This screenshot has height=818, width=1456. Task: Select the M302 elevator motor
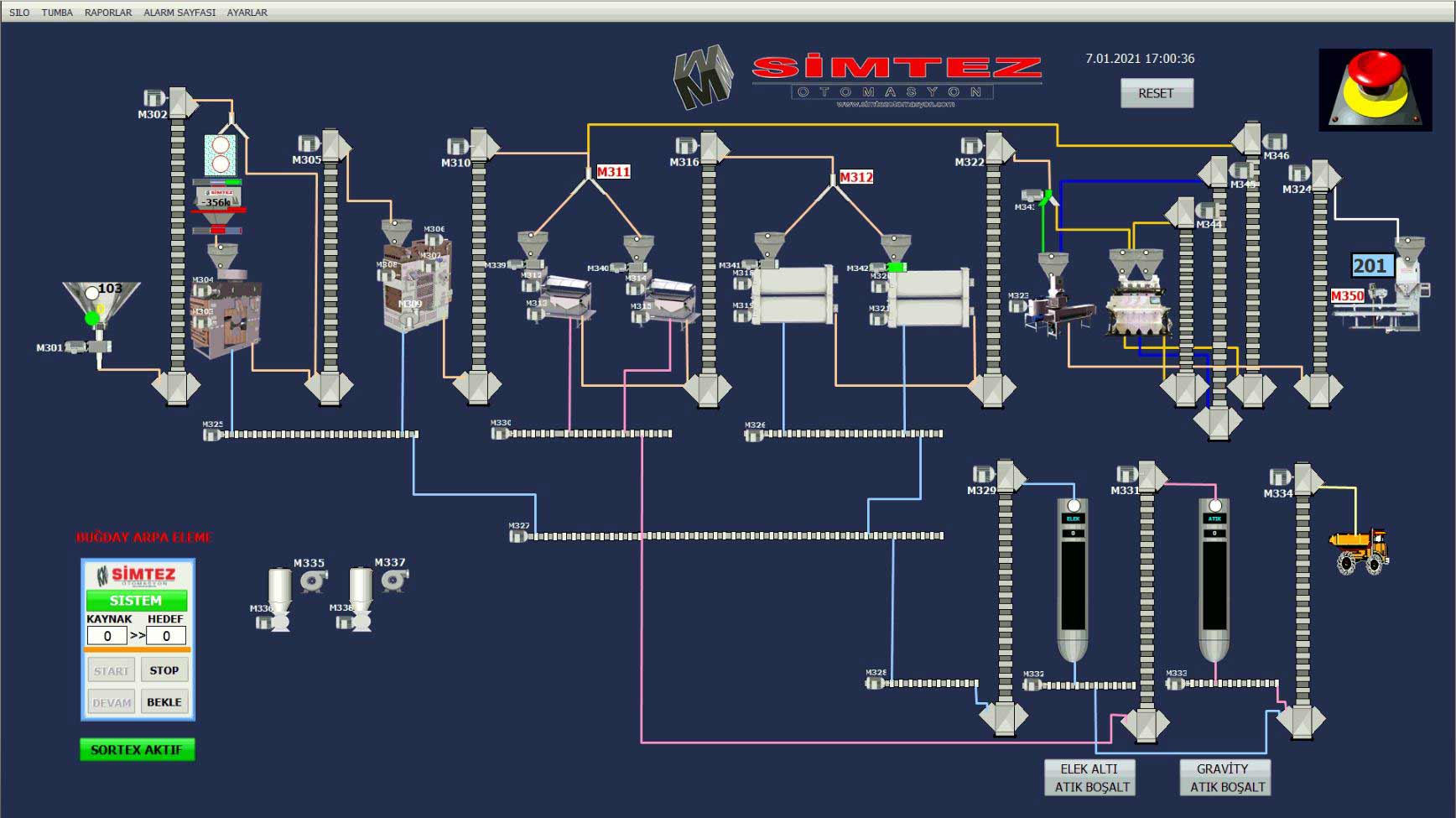(156, 99)
